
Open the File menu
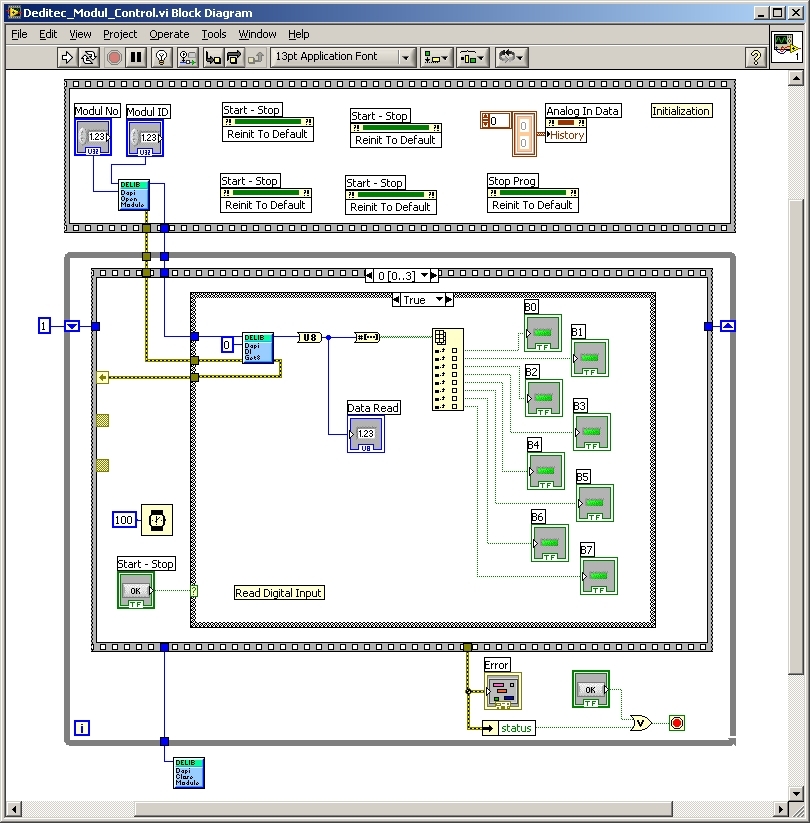(19, 34)
